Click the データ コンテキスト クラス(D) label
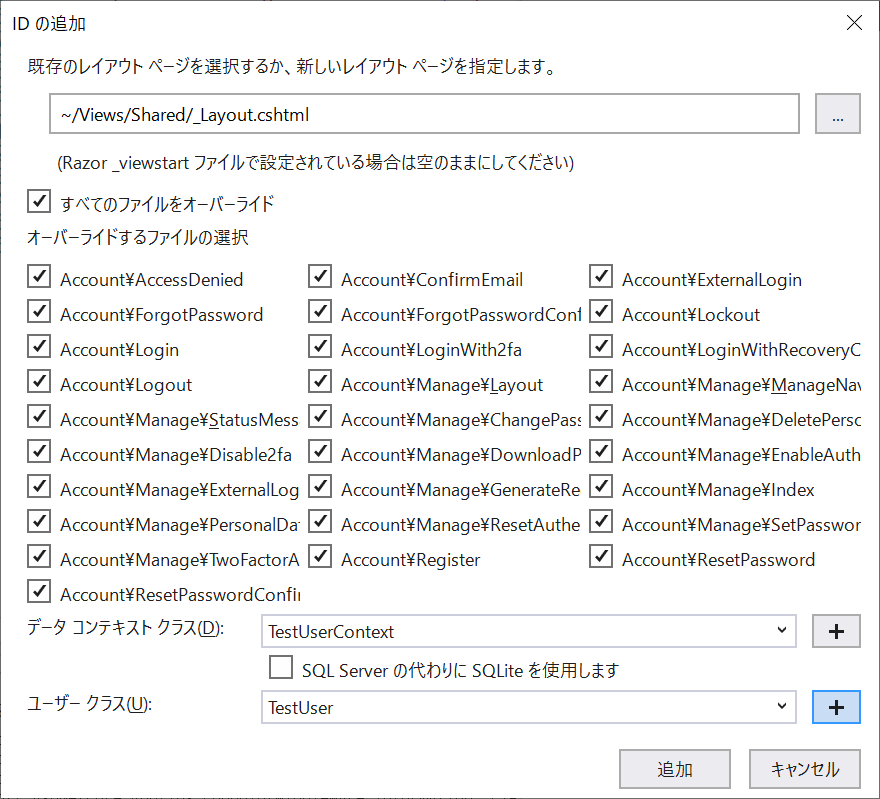 125,627
